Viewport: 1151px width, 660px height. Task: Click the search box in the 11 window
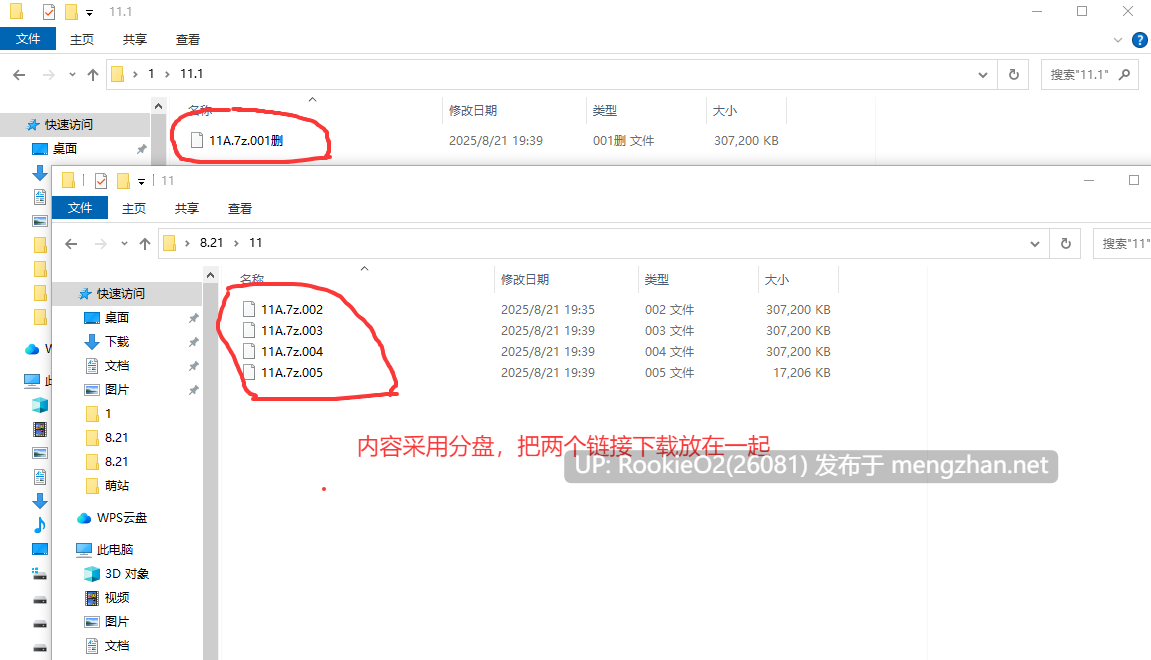point(1122,244)
